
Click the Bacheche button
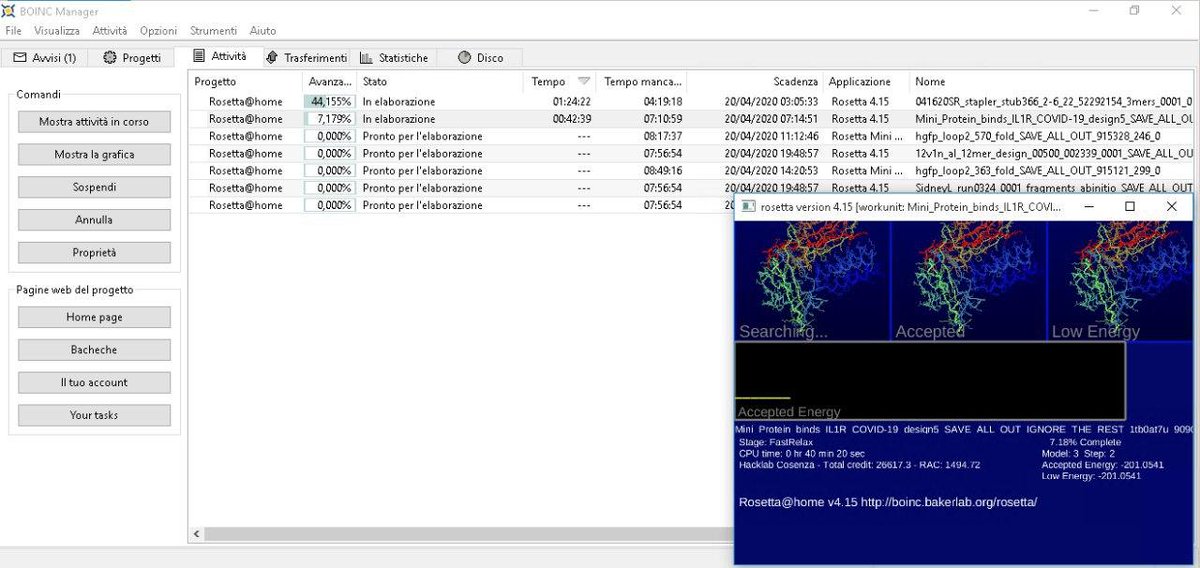click(94, 350)
